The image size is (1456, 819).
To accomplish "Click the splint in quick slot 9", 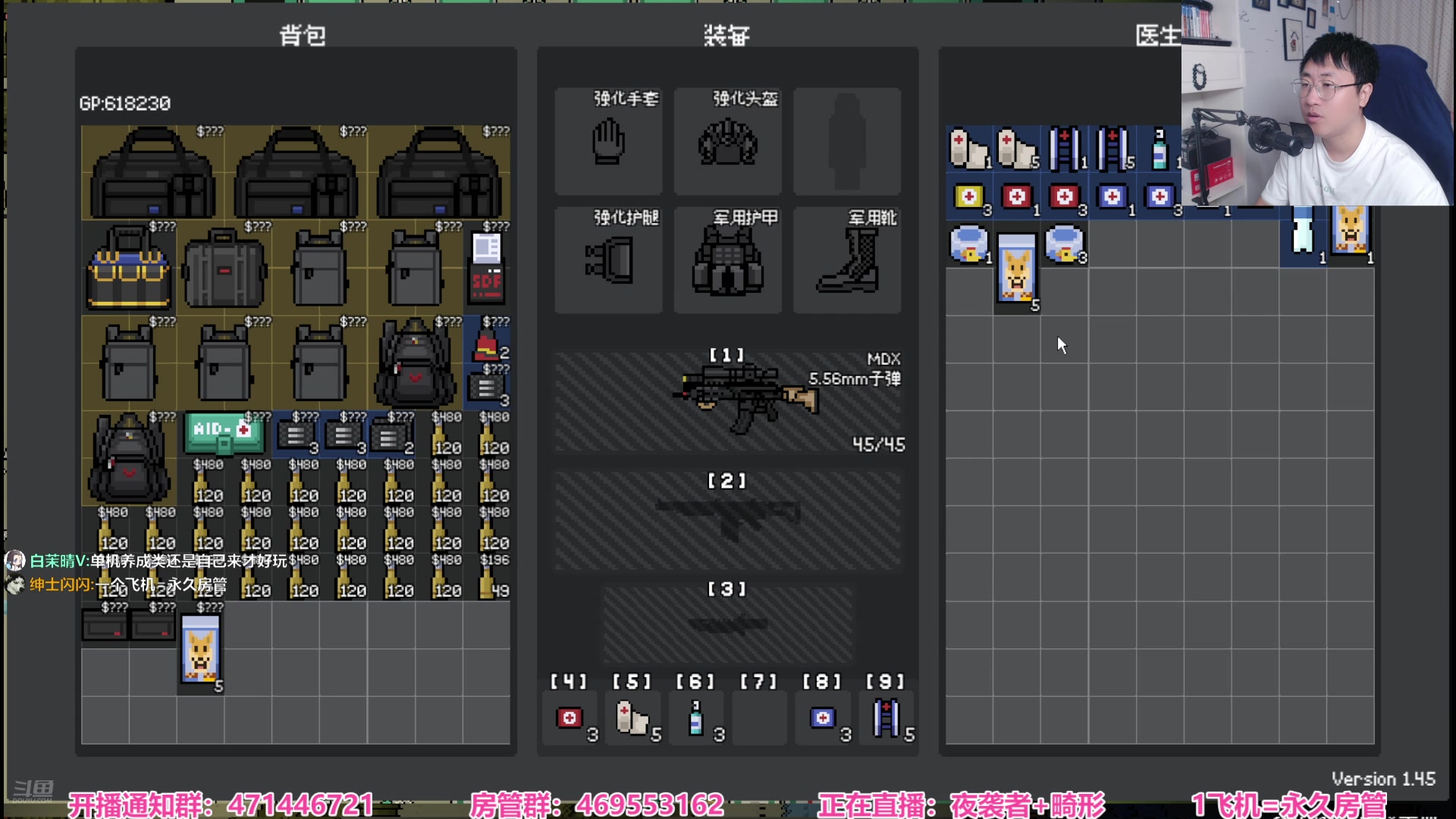I will pos(887,718).
